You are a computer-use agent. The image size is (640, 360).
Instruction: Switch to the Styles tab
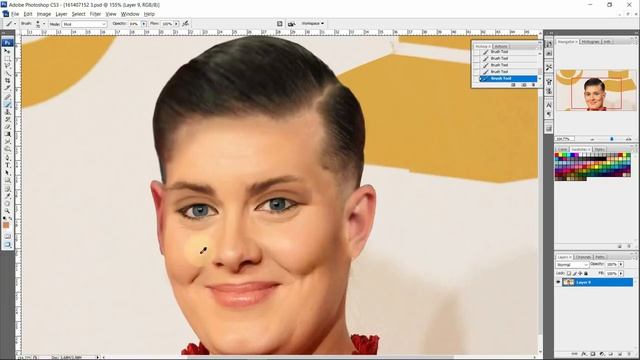[599, 149]
